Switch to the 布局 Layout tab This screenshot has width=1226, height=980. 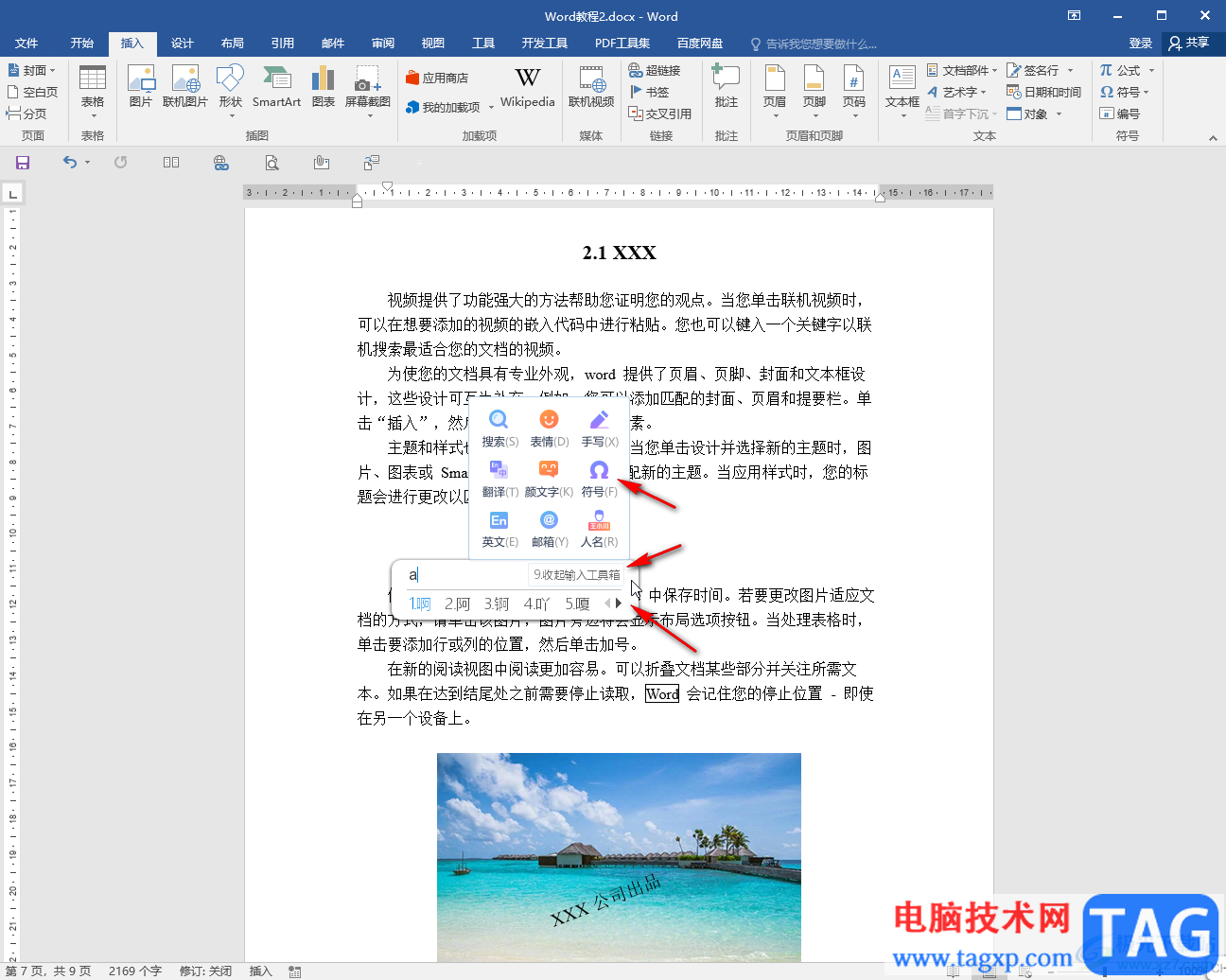click(x=233, y=44)
